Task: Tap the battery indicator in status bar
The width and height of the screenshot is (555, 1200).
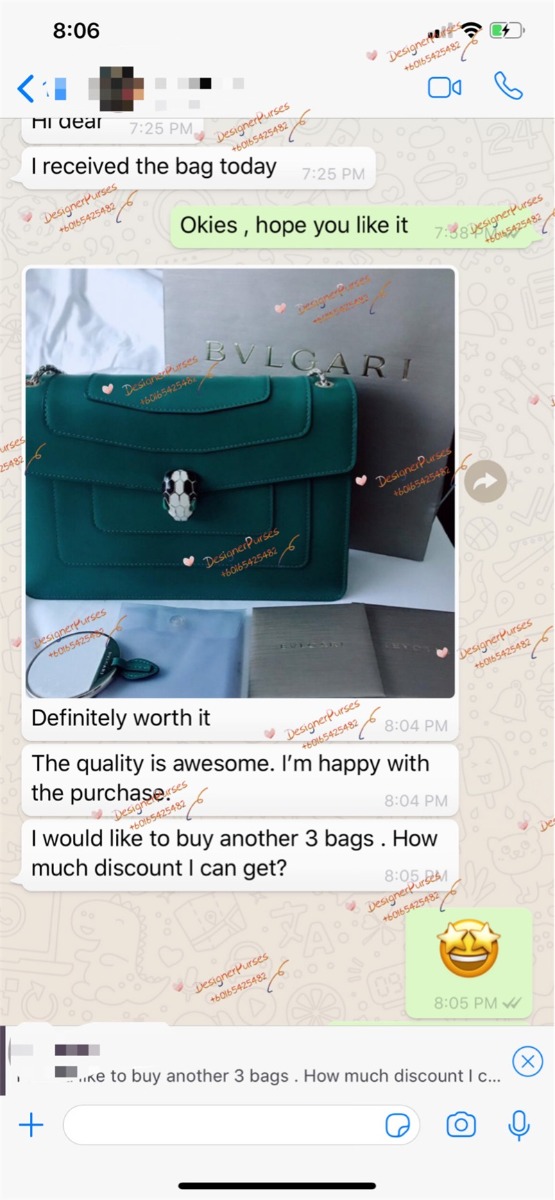Action: click(507, 31)
